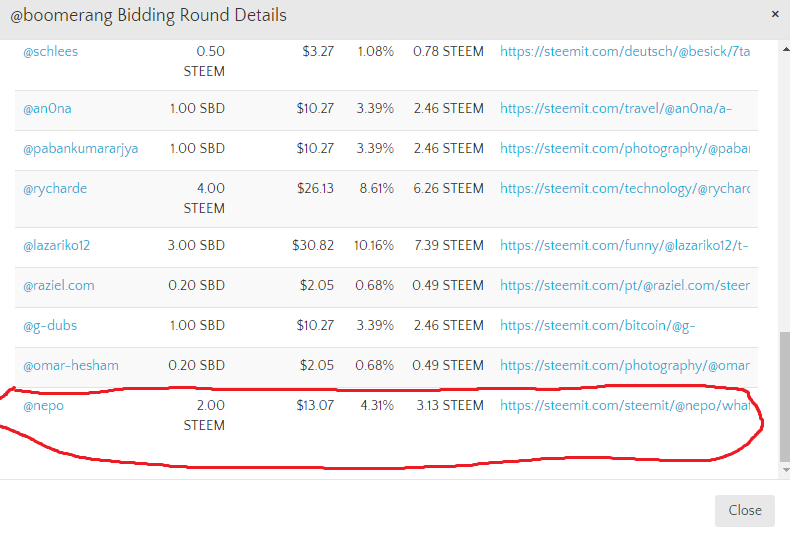The height and width of the screenshot is (533, 790).
Task: Open the steemit.com/technology/@rycharde post link
Action: [624, 188]
